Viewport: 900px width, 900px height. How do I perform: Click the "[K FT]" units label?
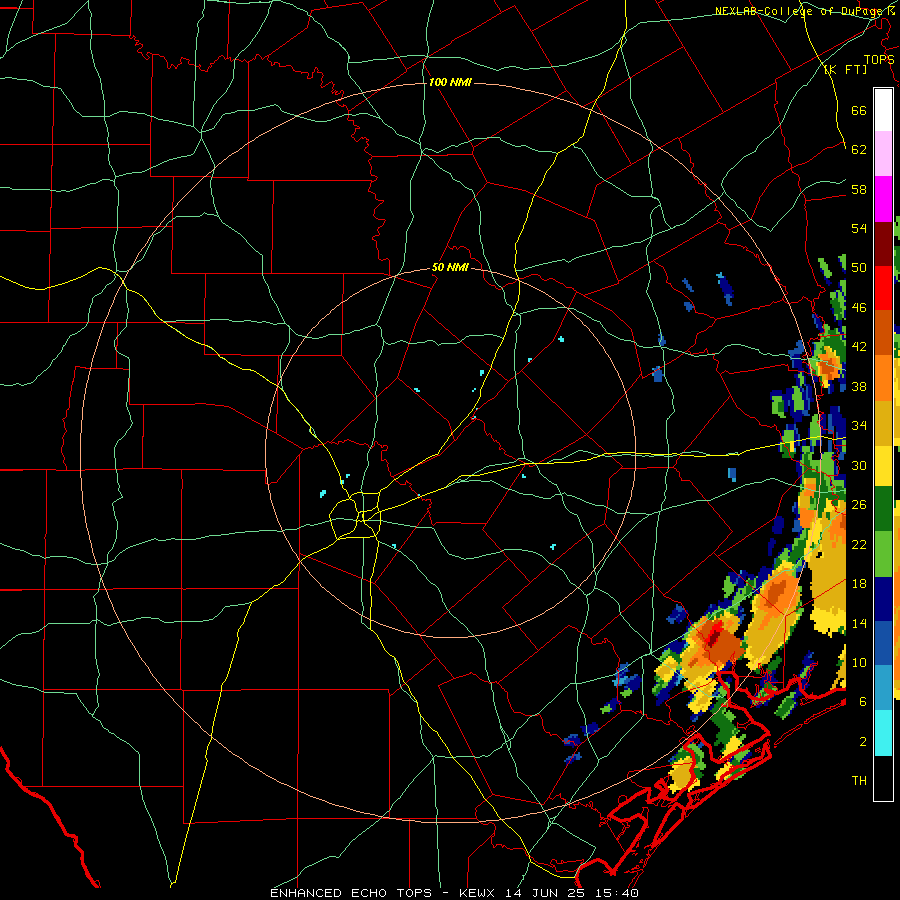pyautogui.click(x=845, y=69)
